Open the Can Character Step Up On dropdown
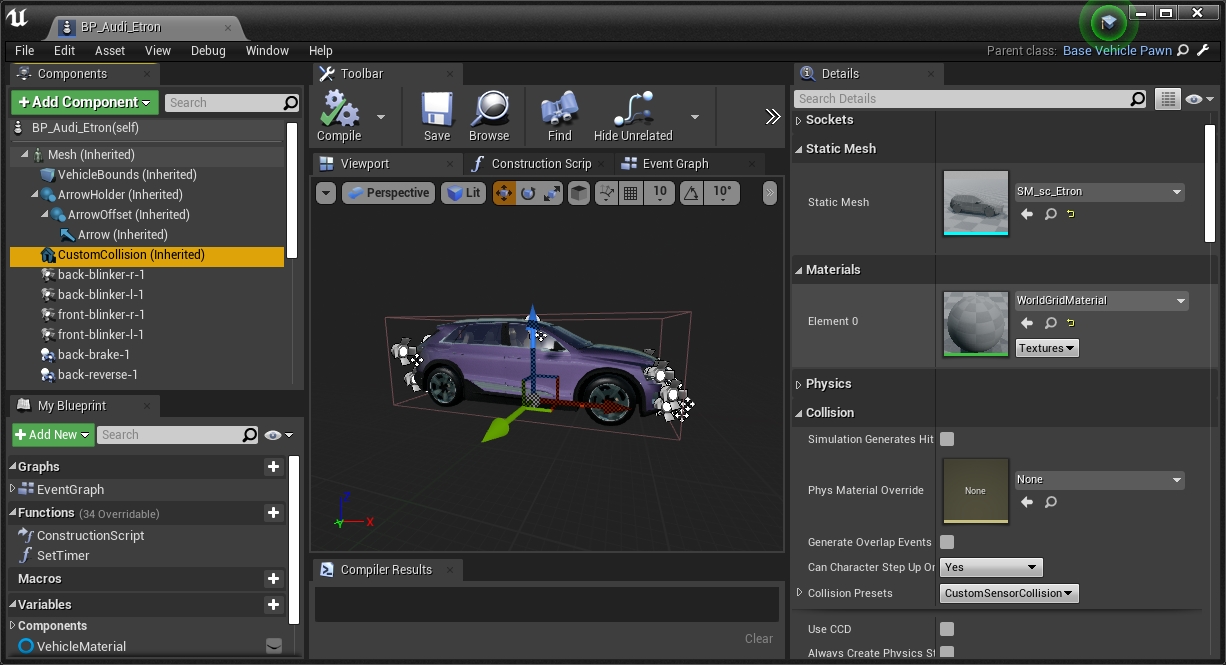 tap(990, 567)
